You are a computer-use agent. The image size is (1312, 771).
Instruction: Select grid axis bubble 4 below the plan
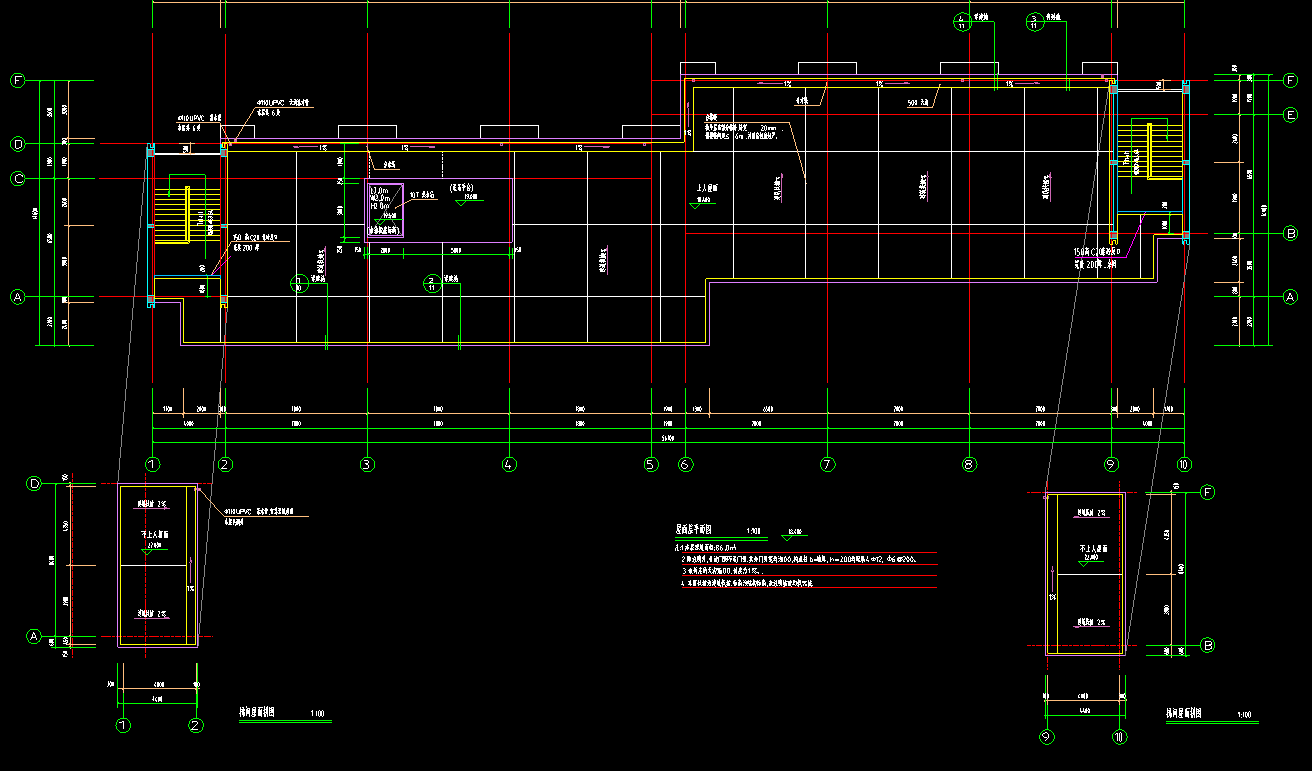tap(509, 464)
